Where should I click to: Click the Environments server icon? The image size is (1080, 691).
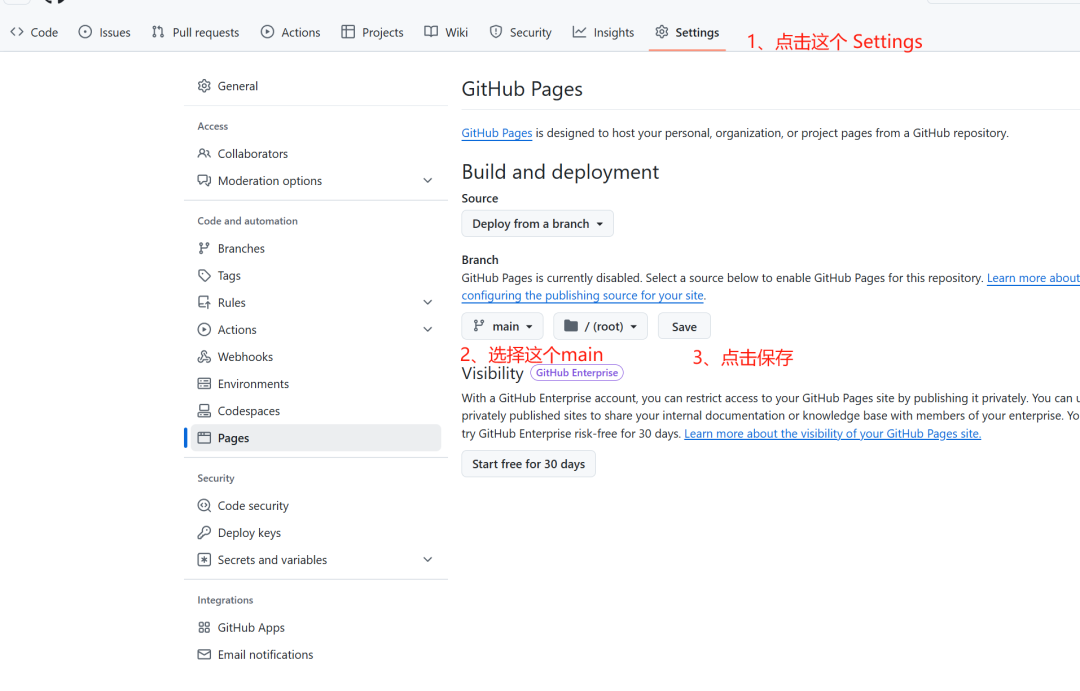pyautogui.click(x=204, y=384)
